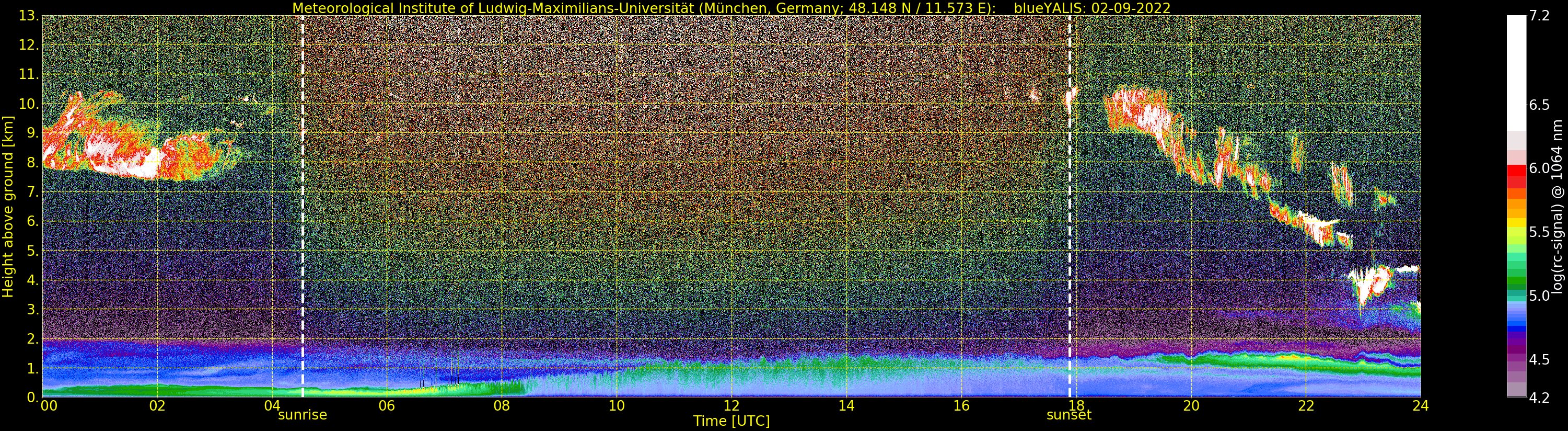Select the 6. height tick label
This screenshot has height=431, width=1568.
click(33, 221)
